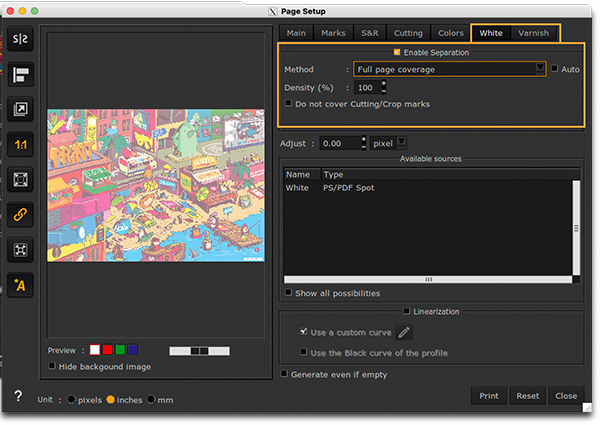Viewport: 600px width, 425px height.
Task: Click the expand arrows icon
Action: point(20,249)
